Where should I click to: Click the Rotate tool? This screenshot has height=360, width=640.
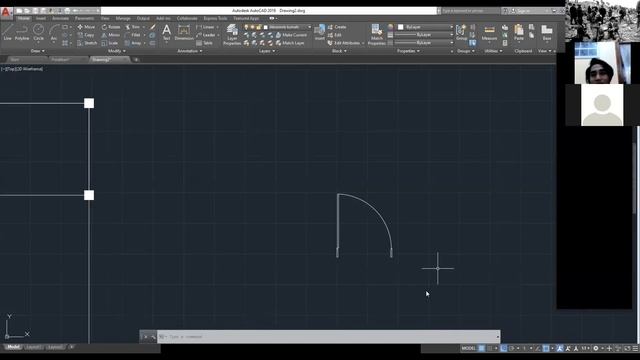pyautogui.click(x=111, y=27)
